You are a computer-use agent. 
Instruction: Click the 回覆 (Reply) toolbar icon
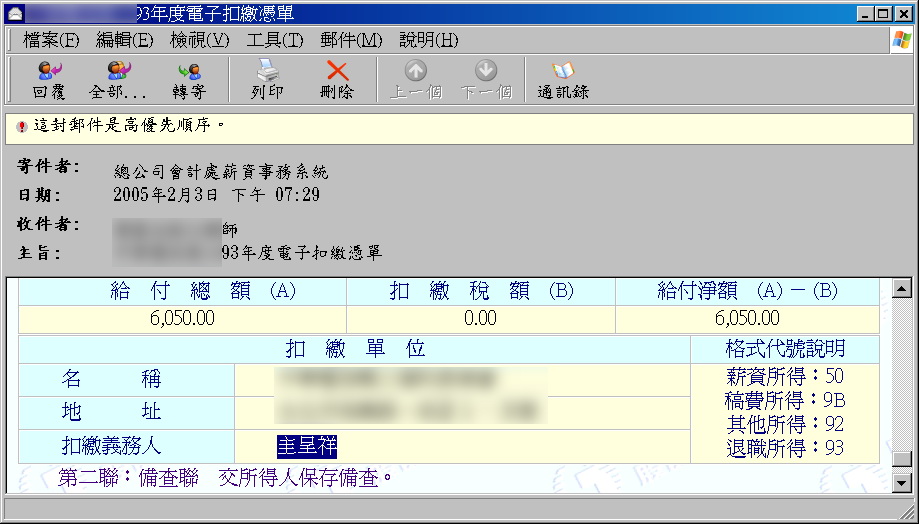[x=50, y=80]
